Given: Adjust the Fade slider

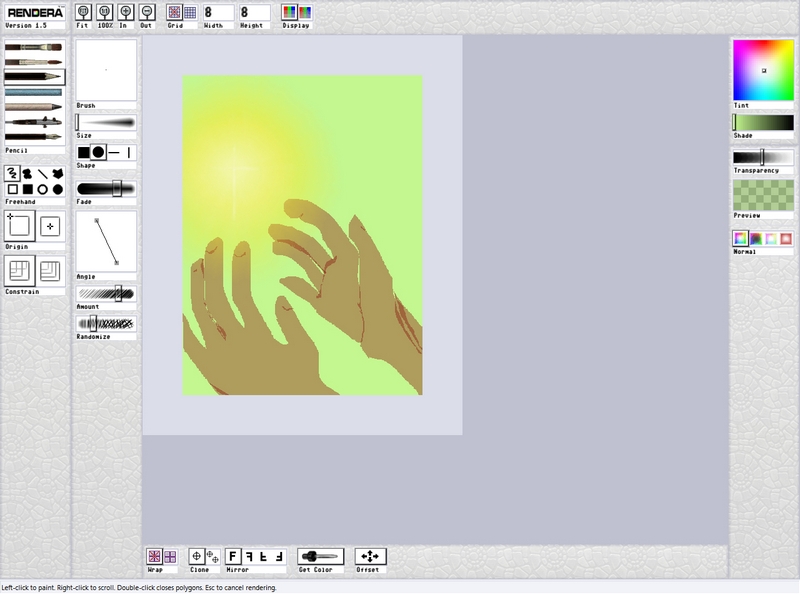Looking at the screenshot, I should click(x=106, y=189).
